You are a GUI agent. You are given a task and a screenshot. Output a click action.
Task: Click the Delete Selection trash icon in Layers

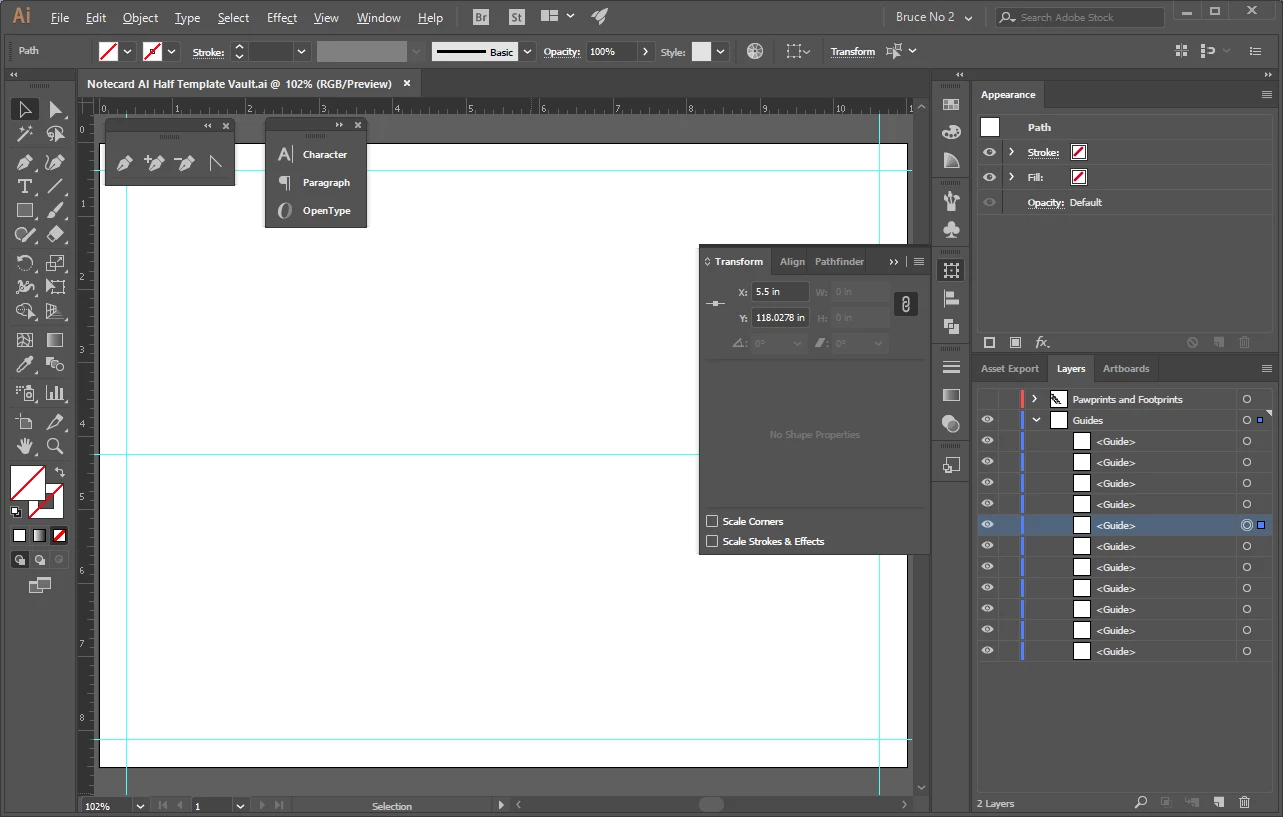click(x=1244, y=802)
